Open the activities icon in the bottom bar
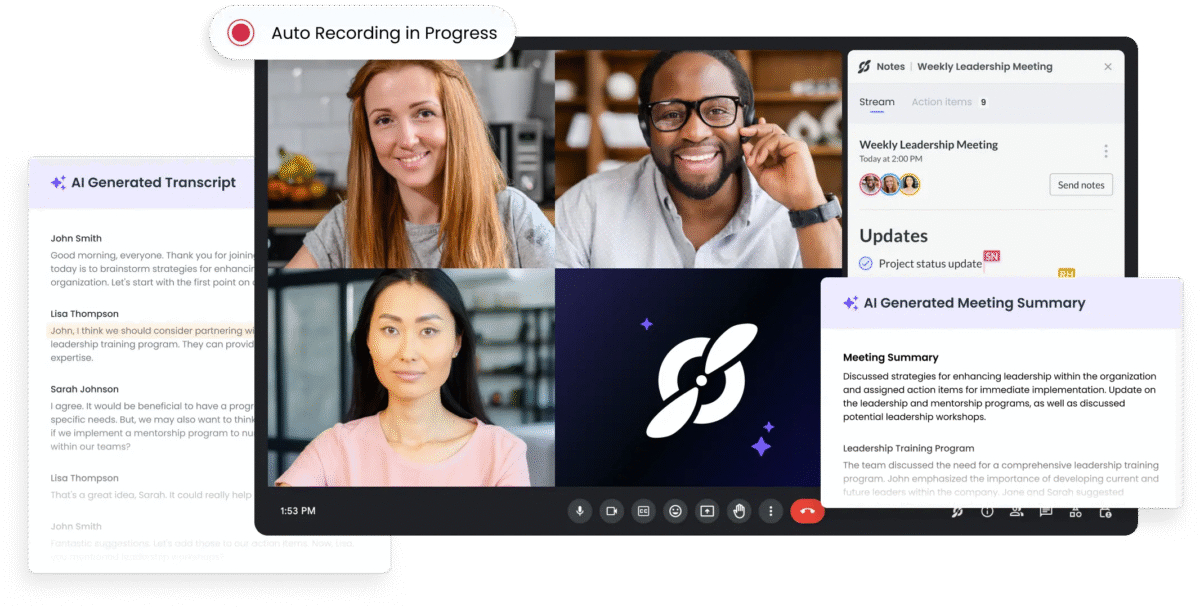 [x=1077, y=513]
